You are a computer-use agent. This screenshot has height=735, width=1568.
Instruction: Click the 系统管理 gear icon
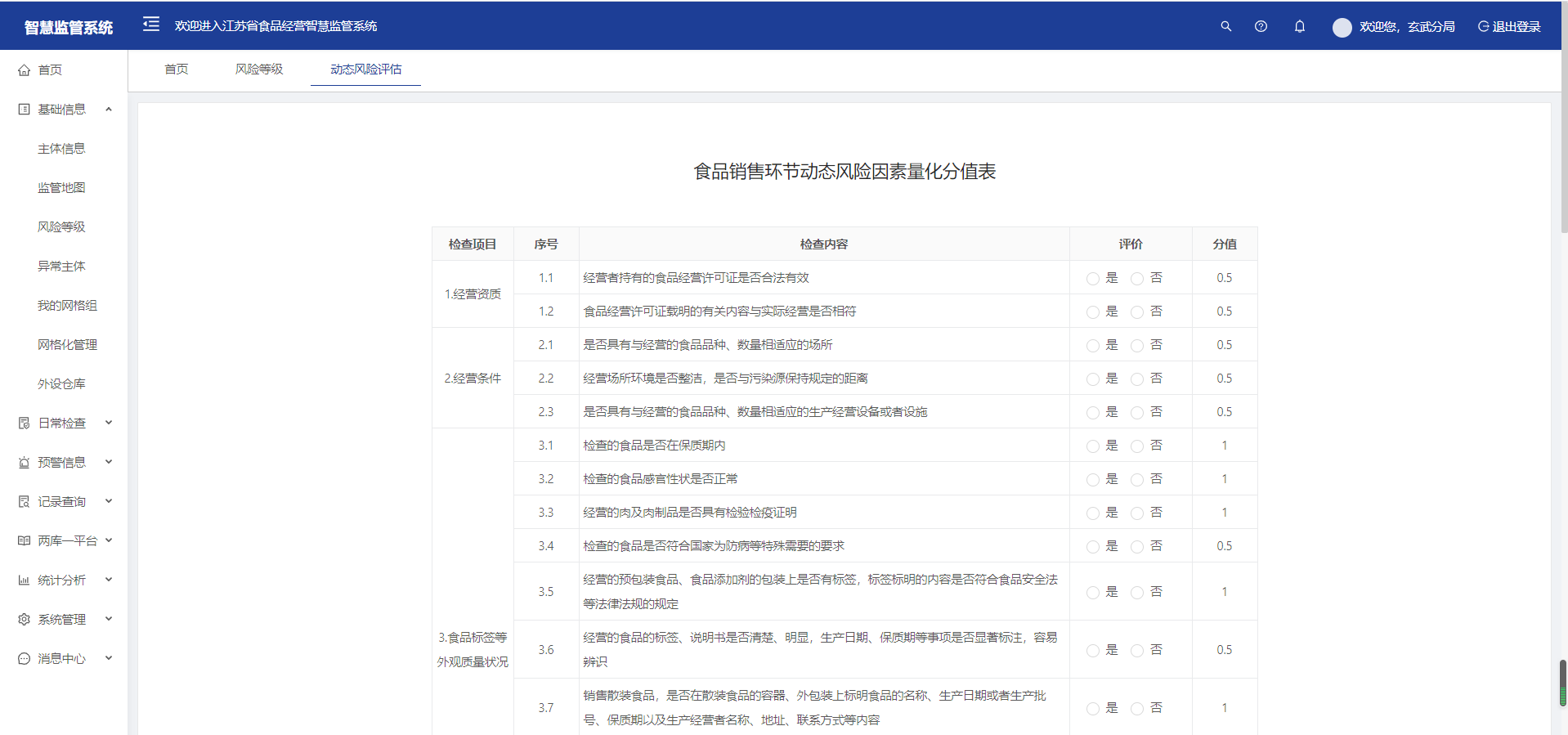click(x=25, y=620)
